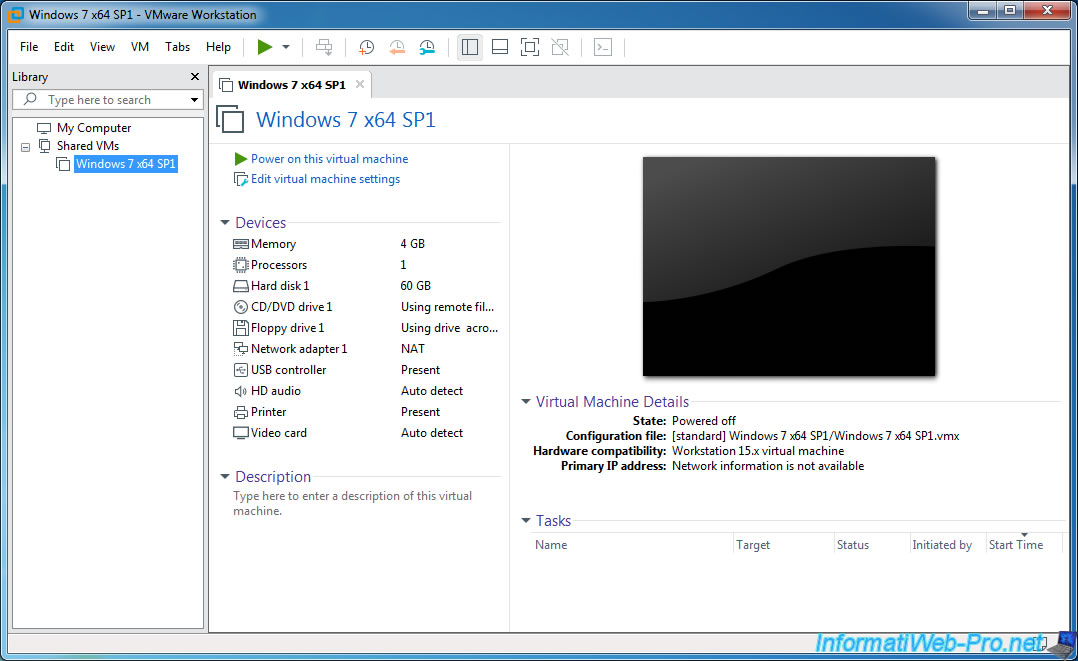
Task: Click the Network adapter 1 device icon
Action: click(x=241, y=349)
